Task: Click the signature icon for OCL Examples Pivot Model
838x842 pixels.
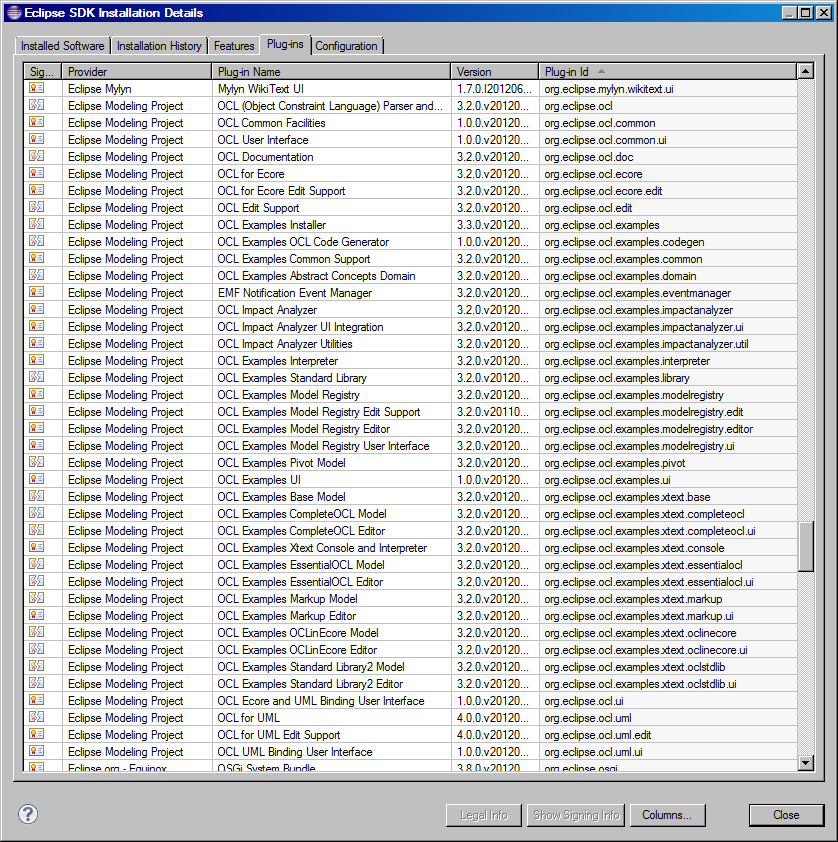Action: (37, 462)
